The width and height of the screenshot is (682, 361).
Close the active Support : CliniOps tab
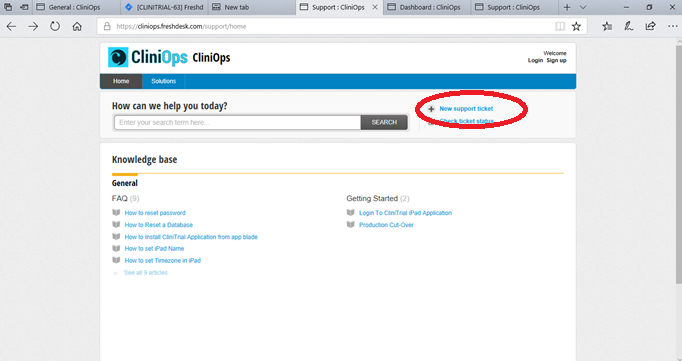tap(375, 7)
